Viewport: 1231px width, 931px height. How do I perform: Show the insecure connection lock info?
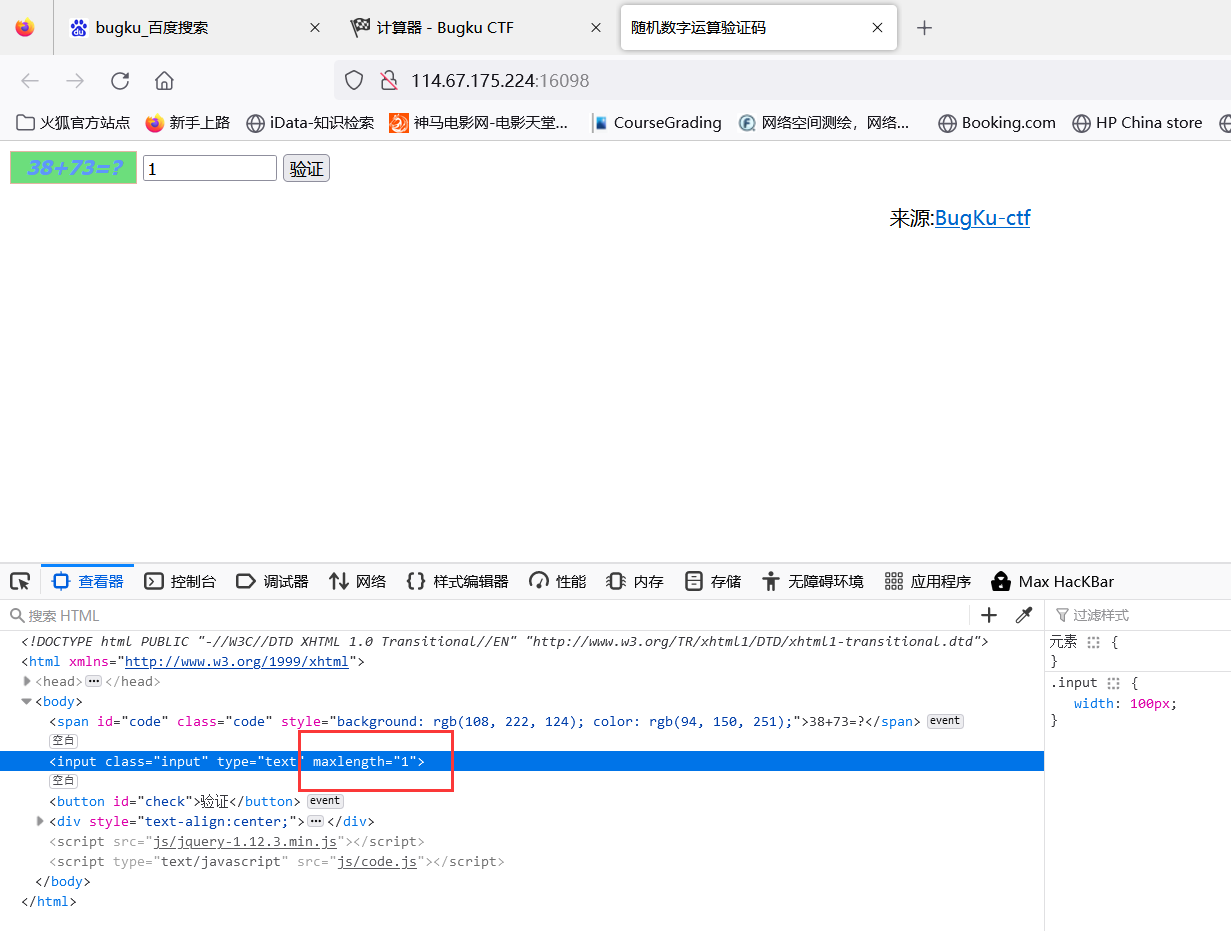pos(389,81)
